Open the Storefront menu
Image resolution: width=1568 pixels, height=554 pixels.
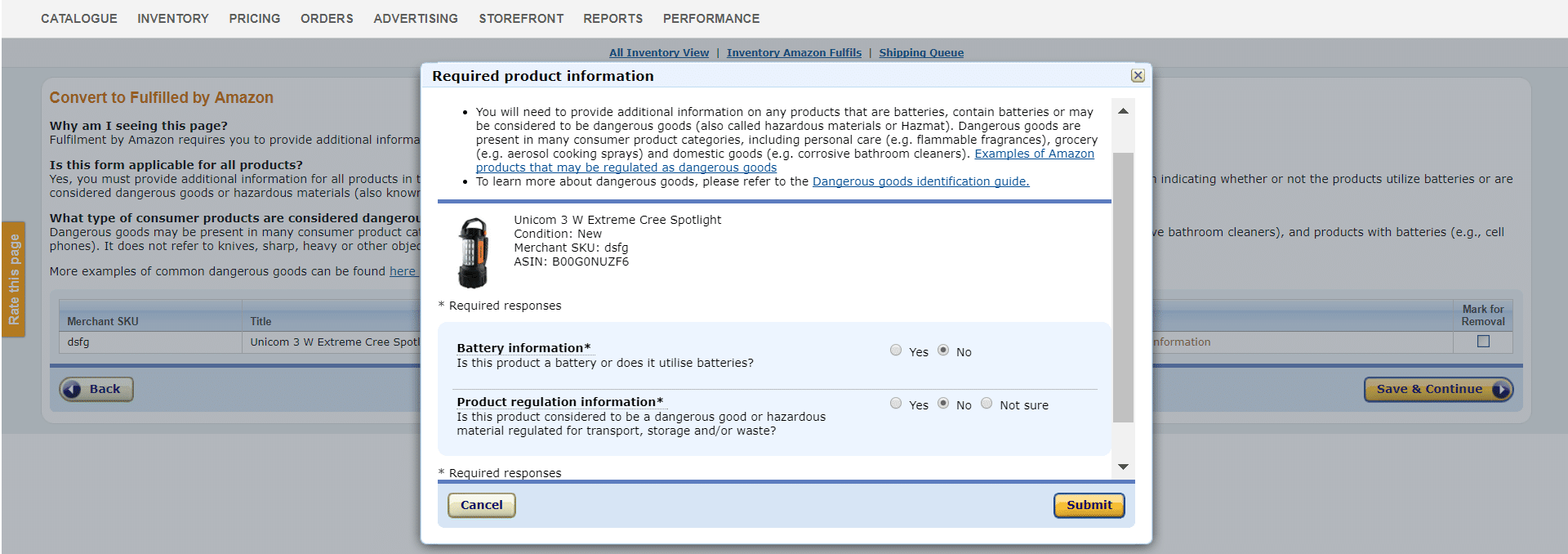(521, 18)
